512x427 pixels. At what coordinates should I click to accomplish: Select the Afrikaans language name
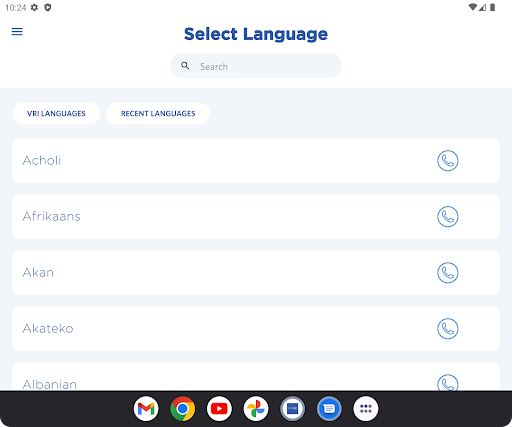coord(52,217)
